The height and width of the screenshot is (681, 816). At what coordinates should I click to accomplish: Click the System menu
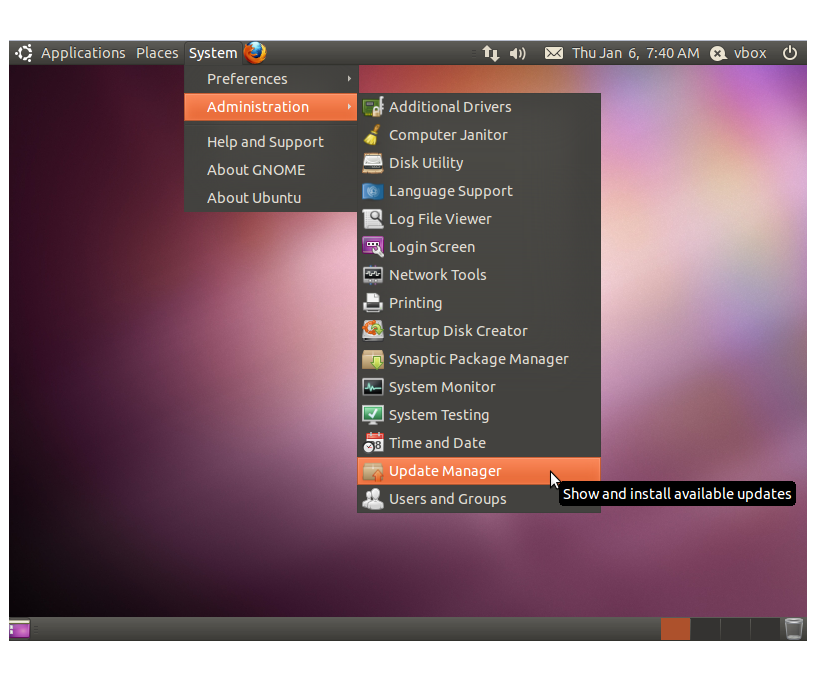tap(213, 53)
